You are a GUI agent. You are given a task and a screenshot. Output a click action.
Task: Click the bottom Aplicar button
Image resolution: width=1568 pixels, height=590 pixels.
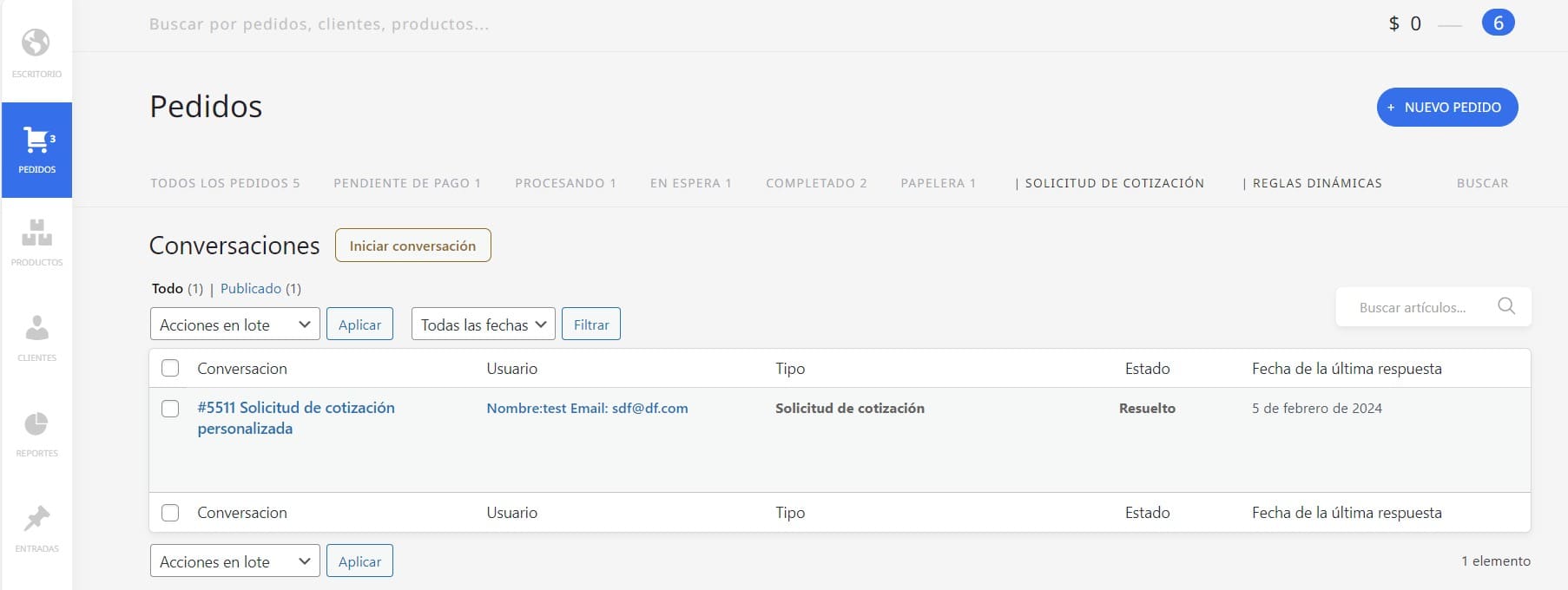tap(359, 561)
